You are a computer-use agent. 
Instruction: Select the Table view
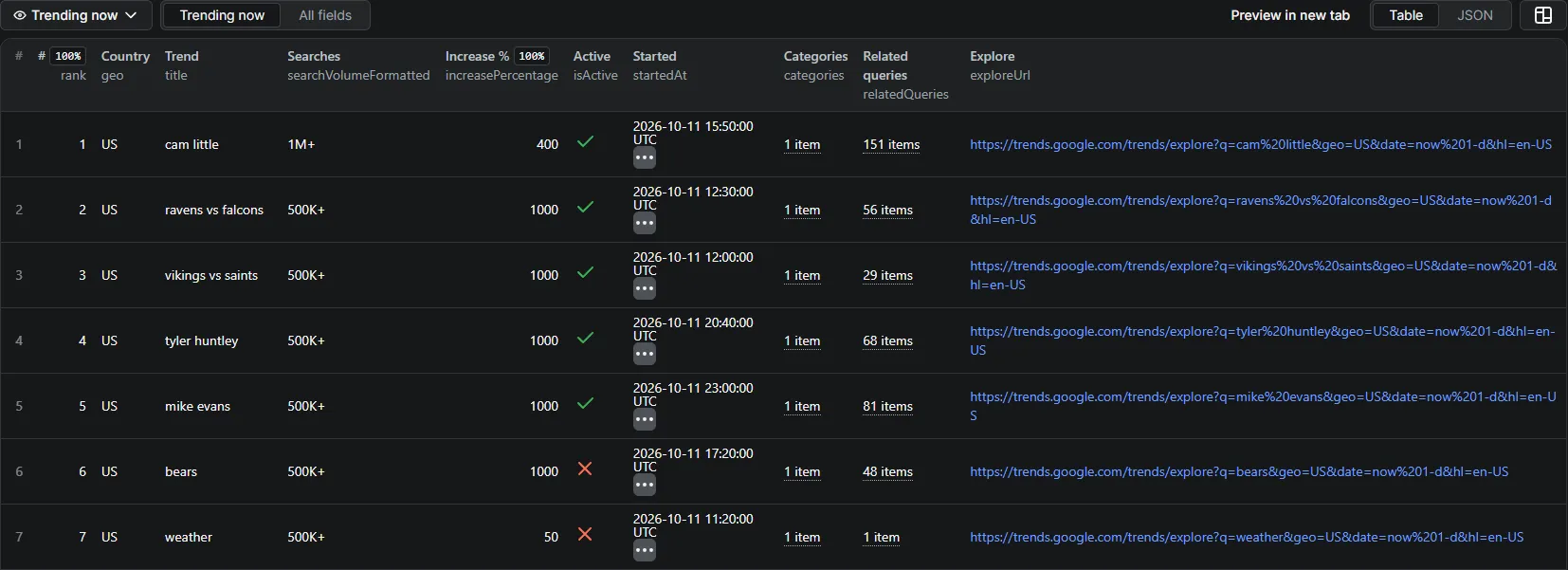(1405, 15)
